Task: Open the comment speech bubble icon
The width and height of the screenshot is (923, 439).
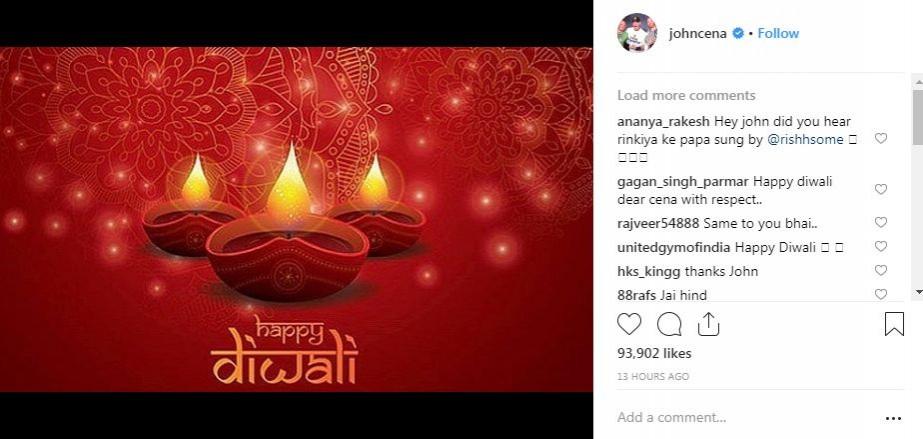Action: coord(669,324)
